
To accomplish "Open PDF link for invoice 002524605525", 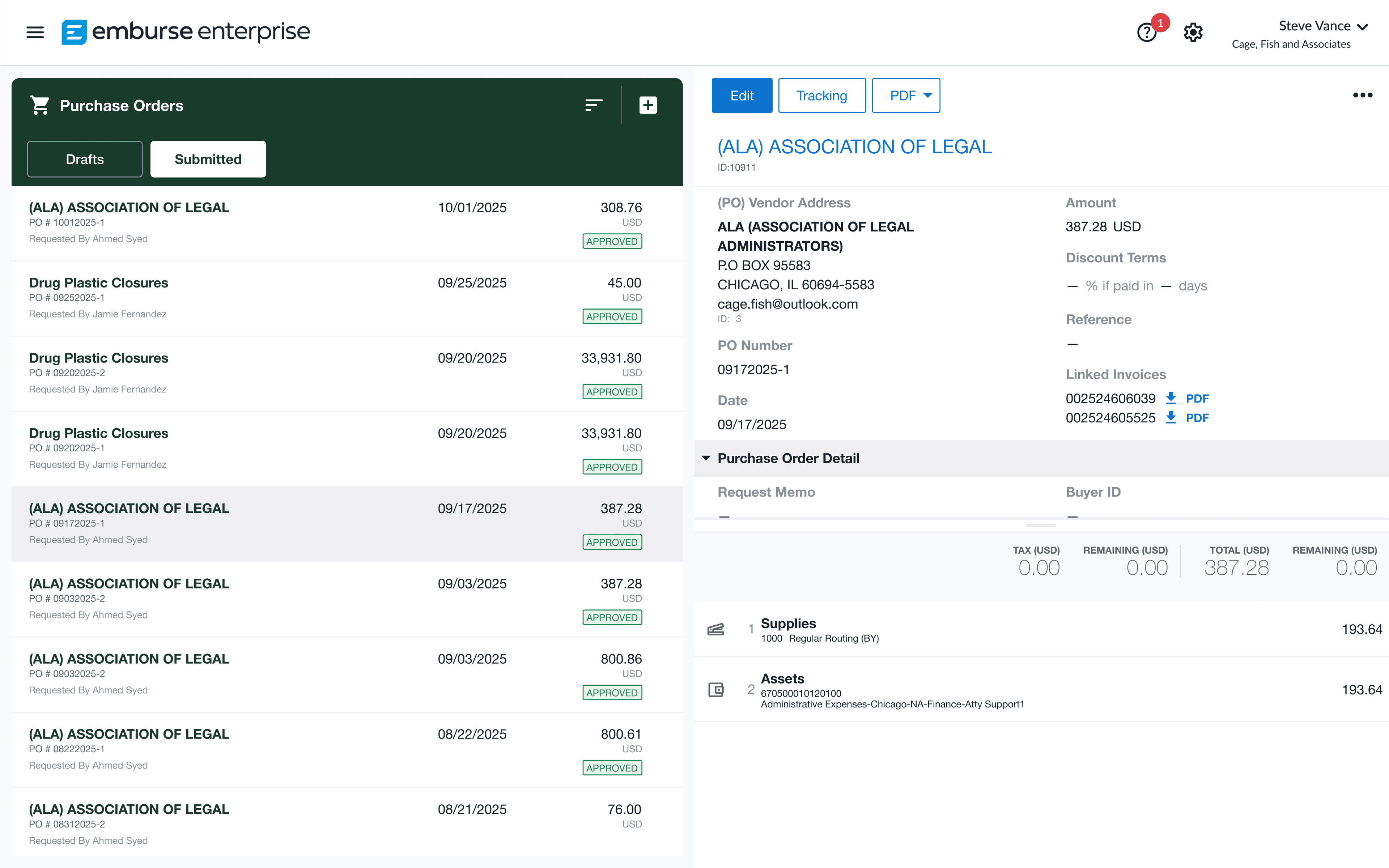I will click(1197, 418).
